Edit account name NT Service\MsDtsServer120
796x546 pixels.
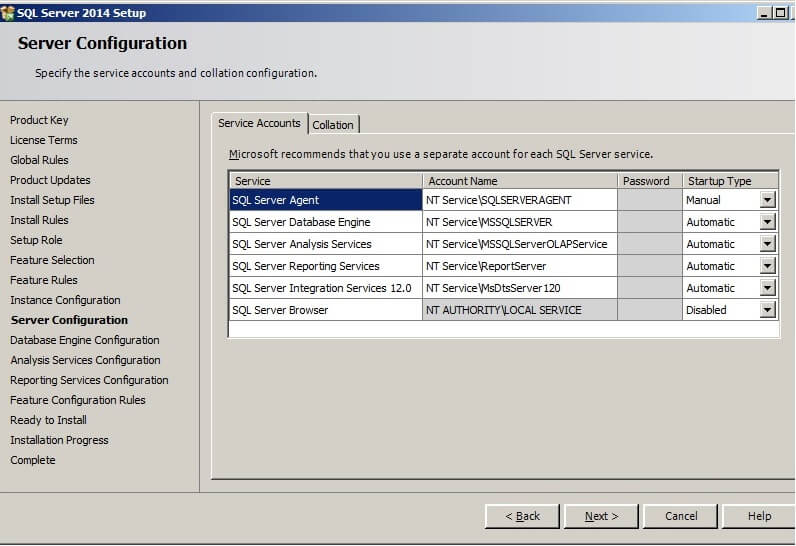519,288
